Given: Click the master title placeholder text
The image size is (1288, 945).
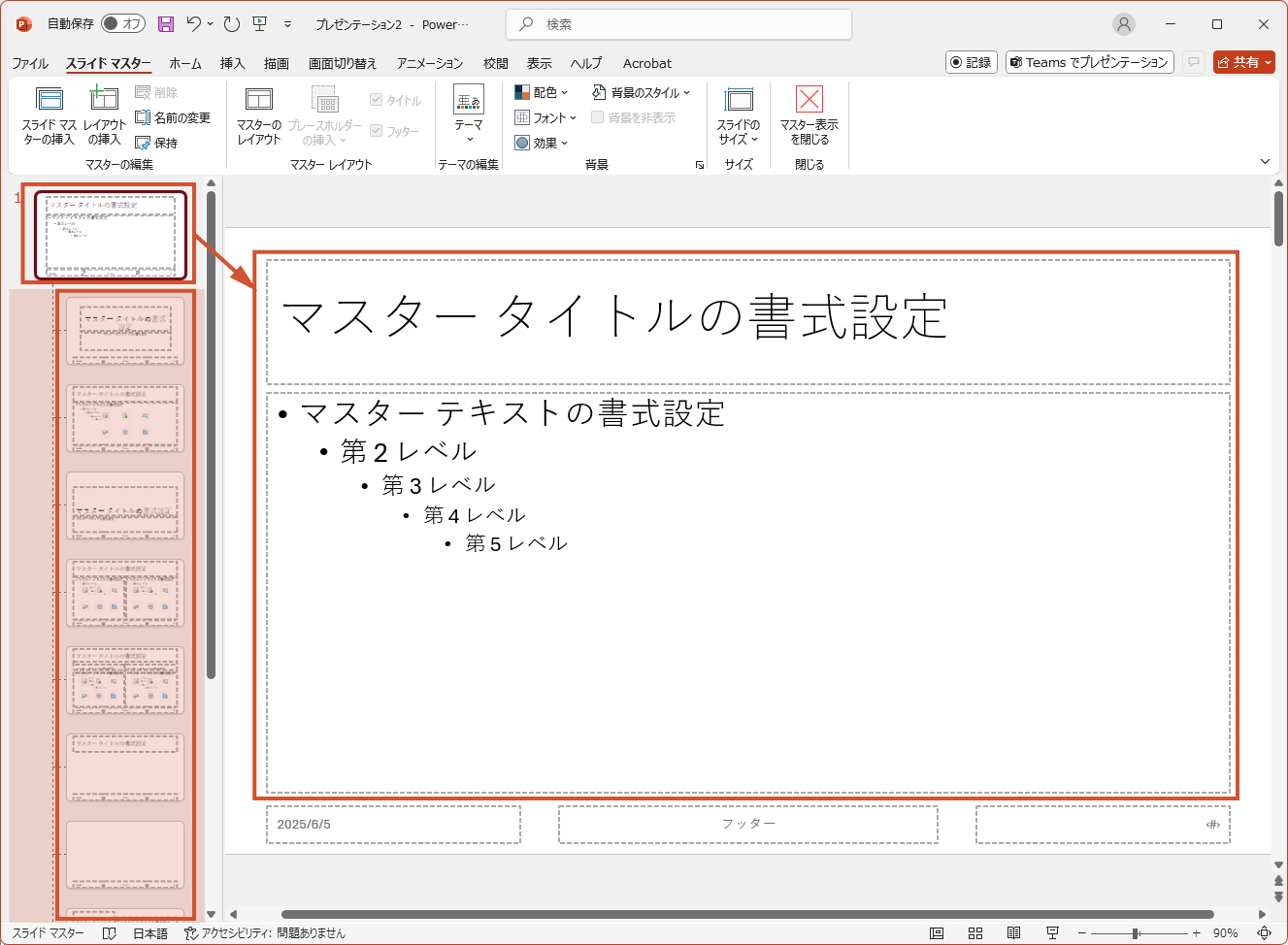Looking at the screenshot, I should (614, 316).
